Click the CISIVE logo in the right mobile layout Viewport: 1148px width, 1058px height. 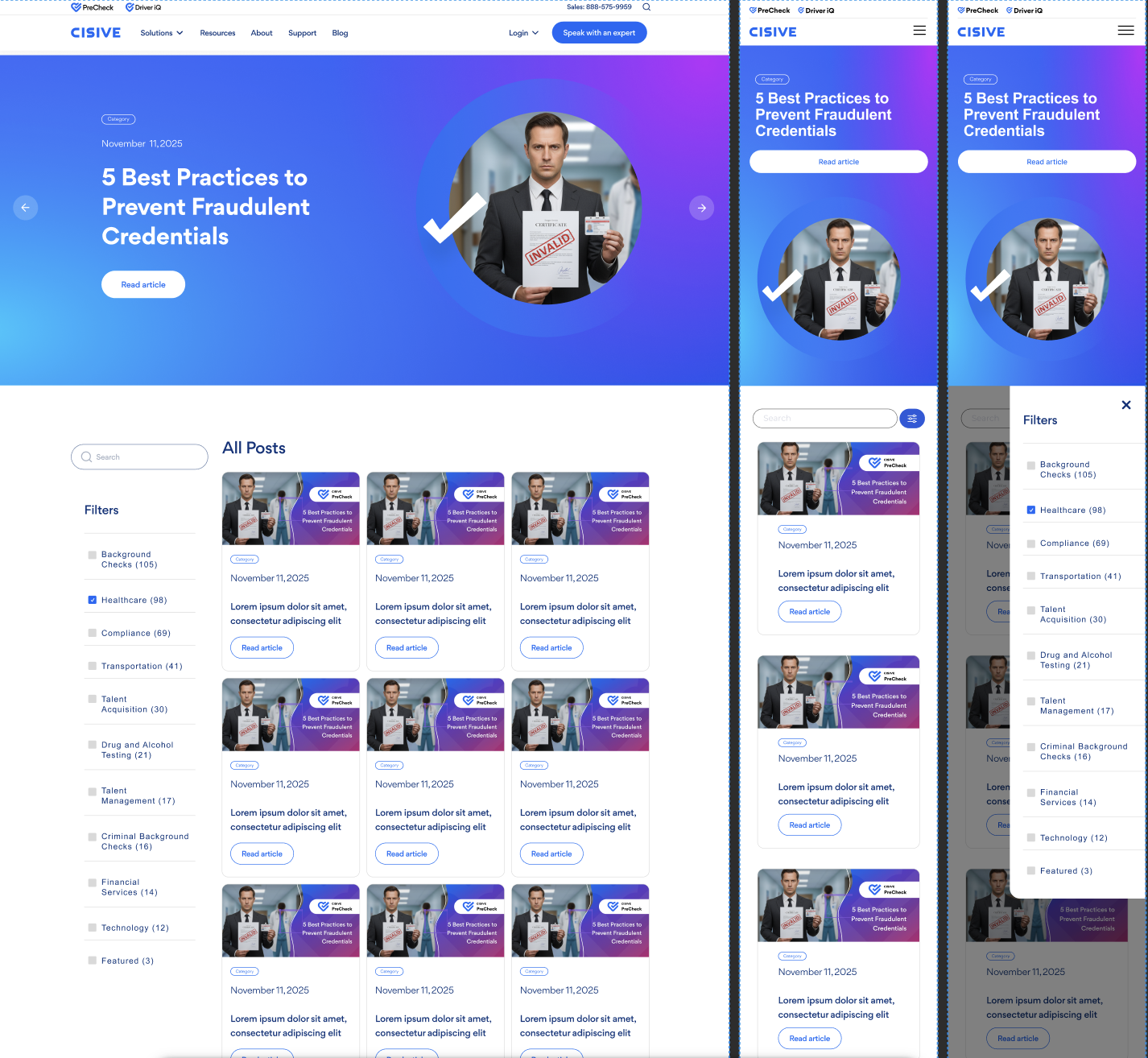981,32
